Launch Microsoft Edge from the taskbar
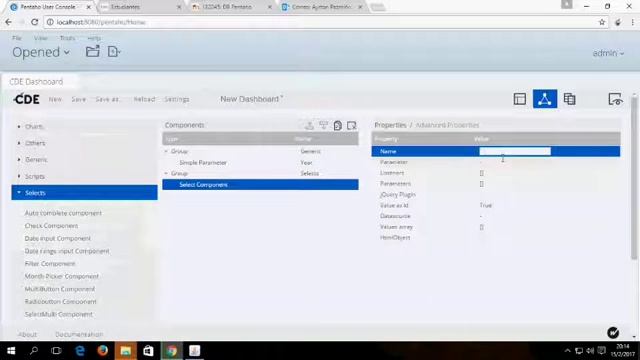The image size is (640, 360). click(x=80, y=351)
